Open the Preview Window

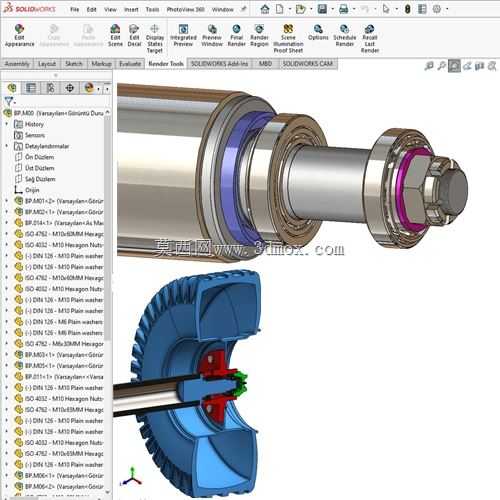[x=212, y=35]
